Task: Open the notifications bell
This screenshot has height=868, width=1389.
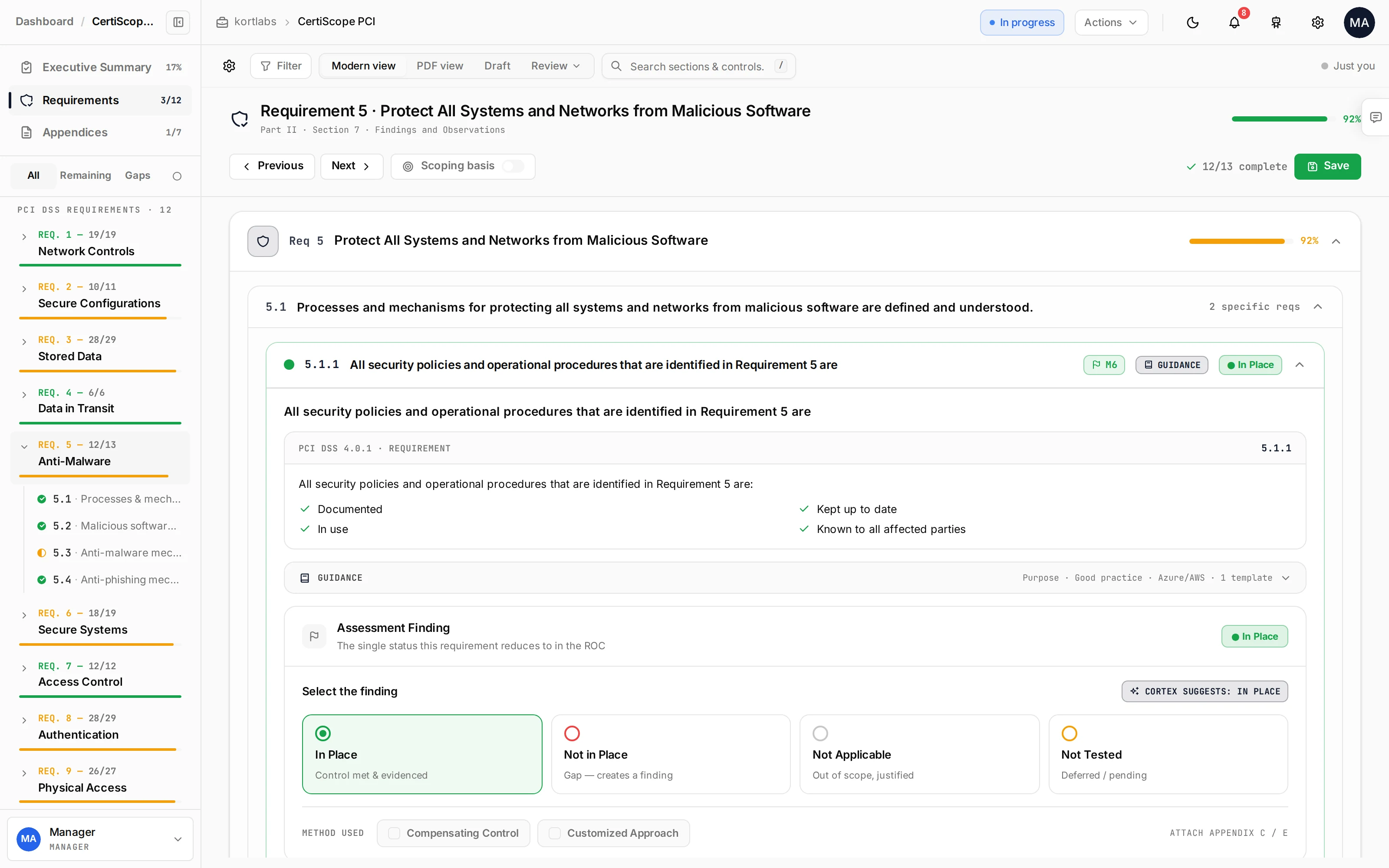Action: [x=1234, y=23]
